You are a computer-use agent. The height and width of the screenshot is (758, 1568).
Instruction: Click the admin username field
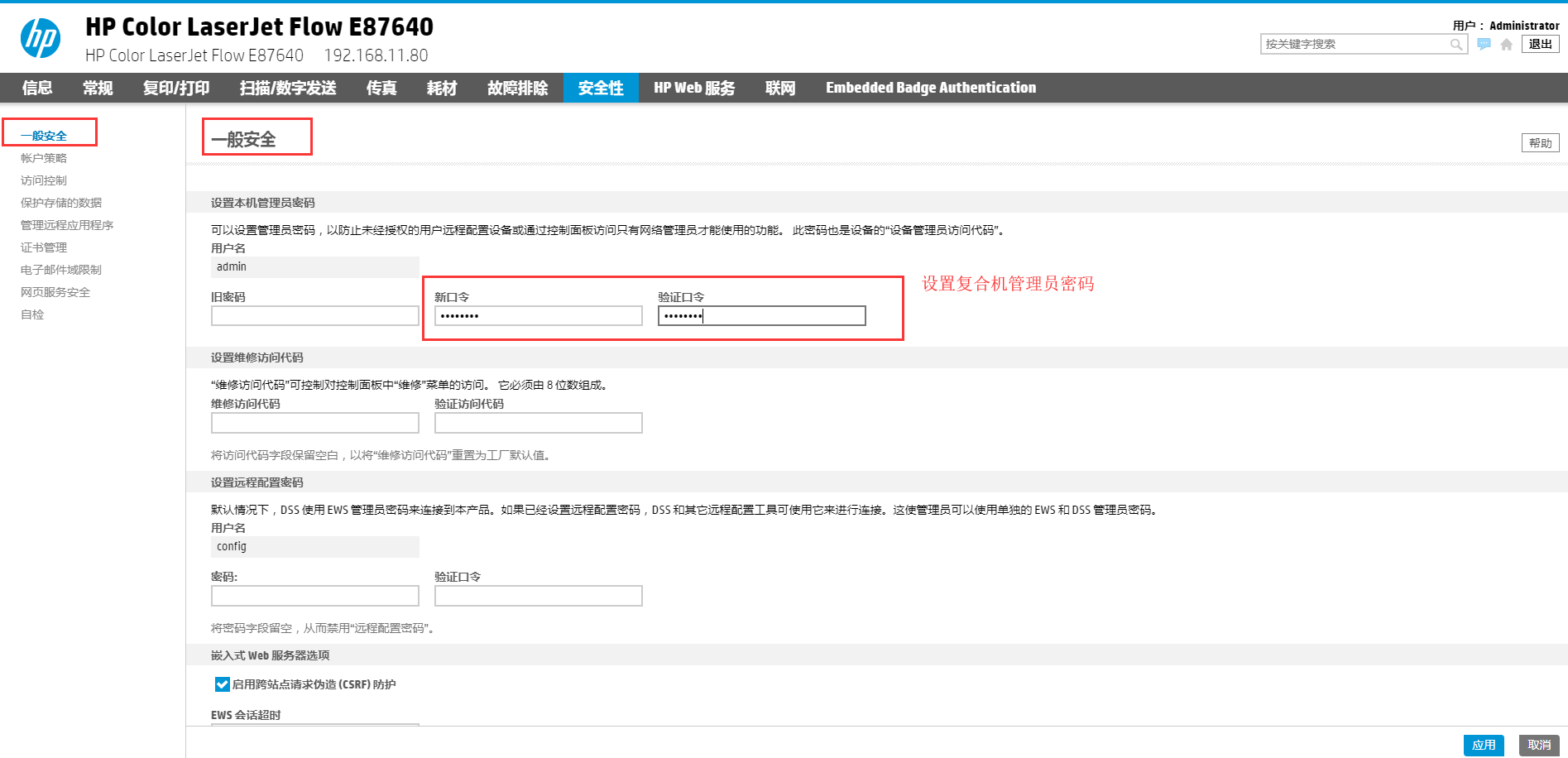point(315,267)
